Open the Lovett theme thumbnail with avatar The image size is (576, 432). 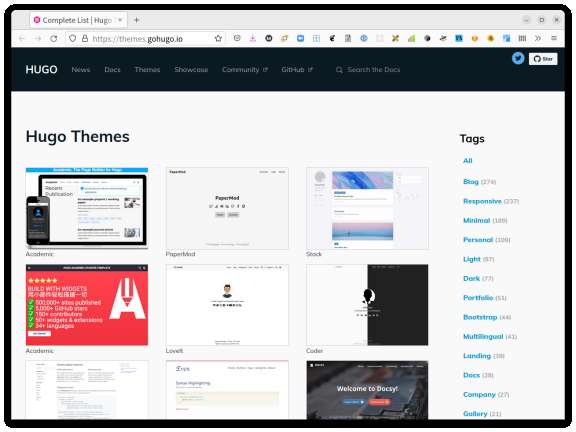point(227,305)
